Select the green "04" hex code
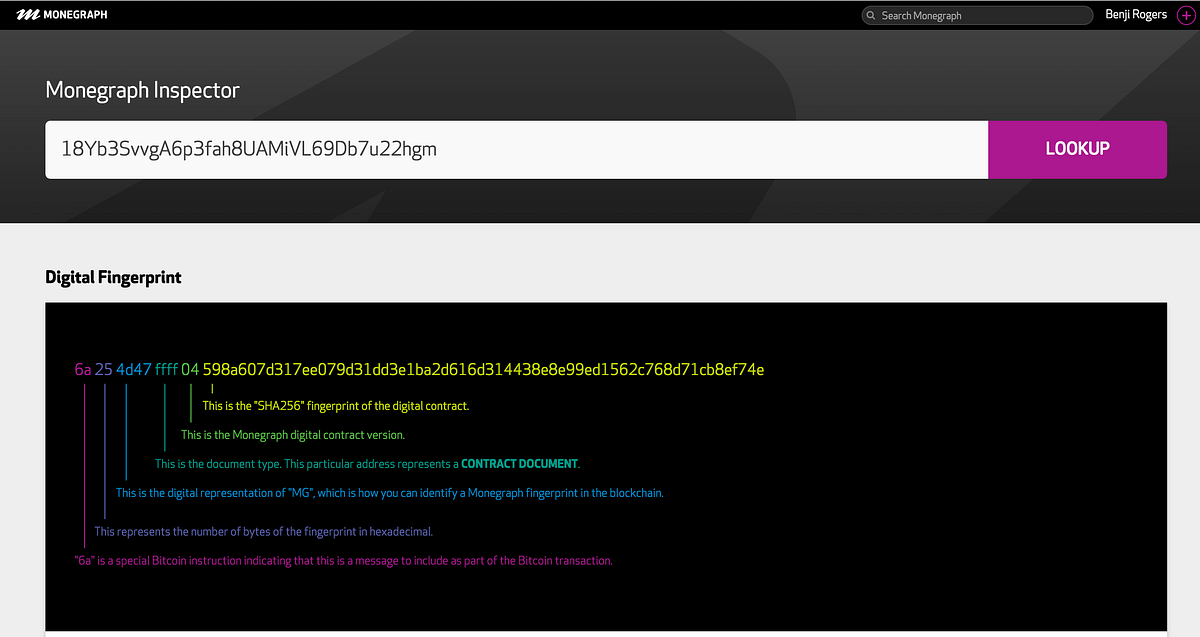Viewport: 1200px width, 637px height. coord(190,369)
